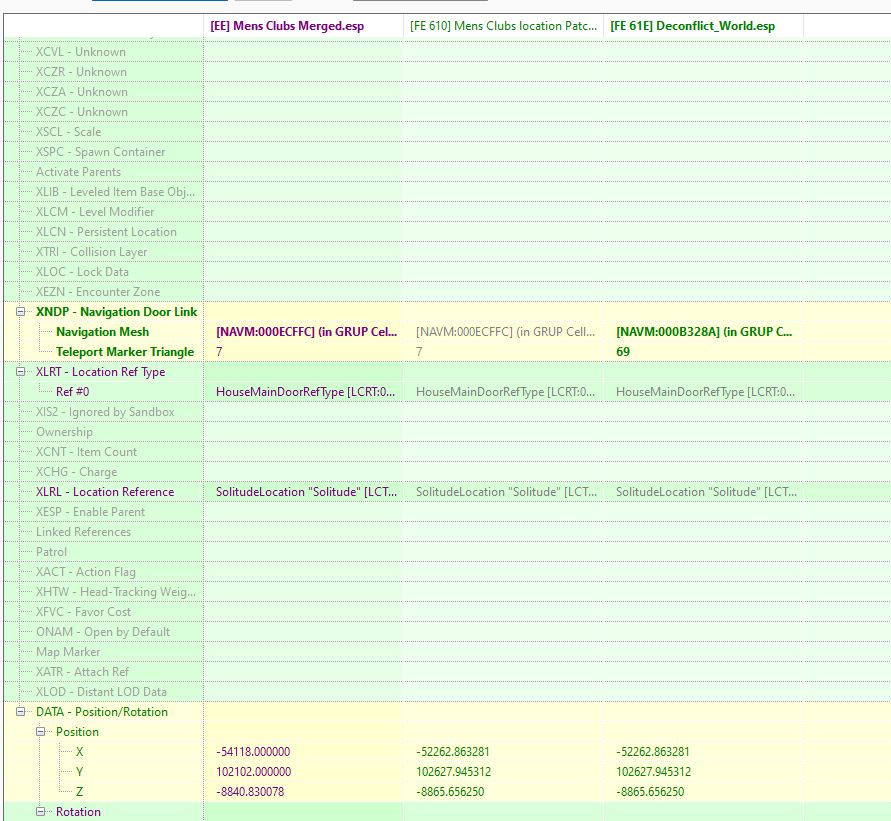Click X value -52262.863281 in location Patch column

click(x=453, y=752)
